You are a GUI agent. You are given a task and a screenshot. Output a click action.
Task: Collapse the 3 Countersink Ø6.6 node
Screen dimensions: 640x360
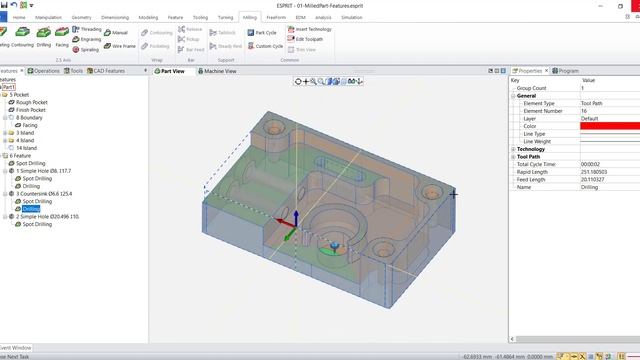[x=5, y=194]
